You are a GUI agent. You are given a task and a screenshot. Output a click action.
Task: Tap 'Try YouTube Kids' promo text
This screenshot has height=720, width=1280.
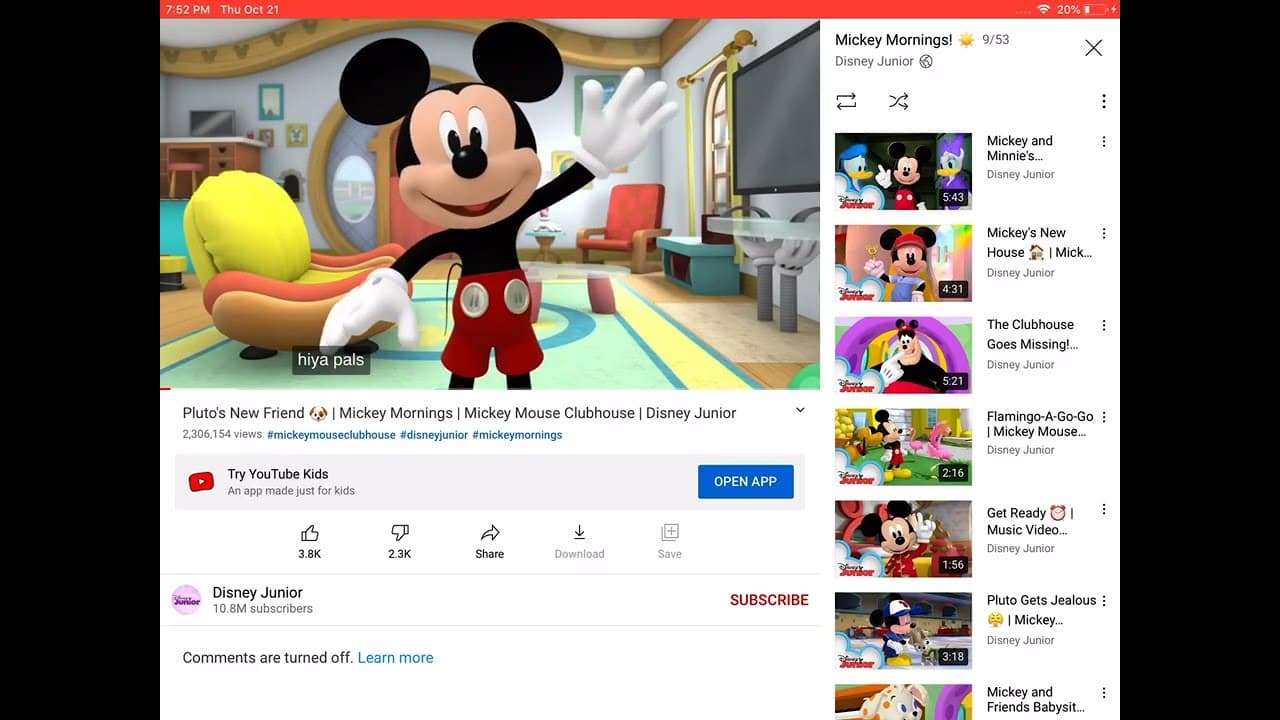(278, 474)
